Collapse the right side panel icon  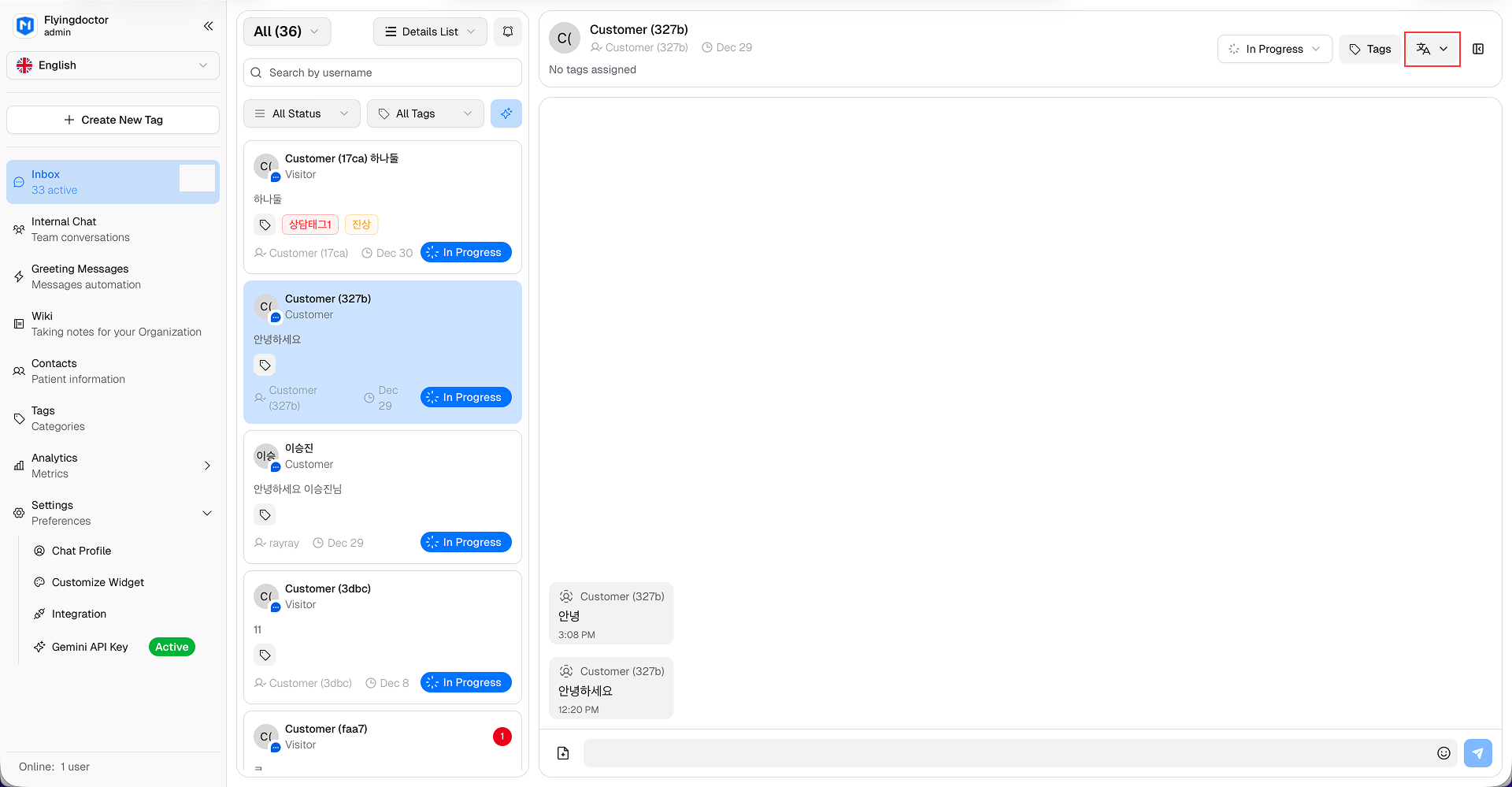[x=1478, y=49]
